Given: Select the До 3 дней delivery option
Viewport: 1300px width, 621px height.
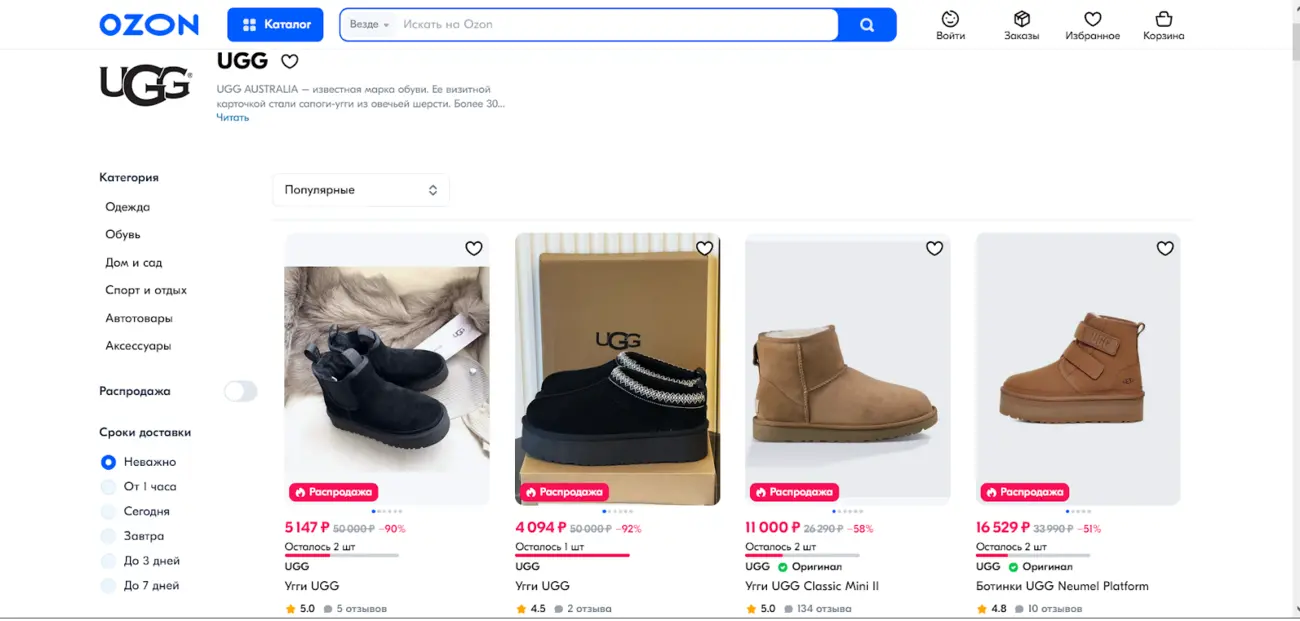Looking at the screenshot, I should pyautogui.click(x=109, y=561).
